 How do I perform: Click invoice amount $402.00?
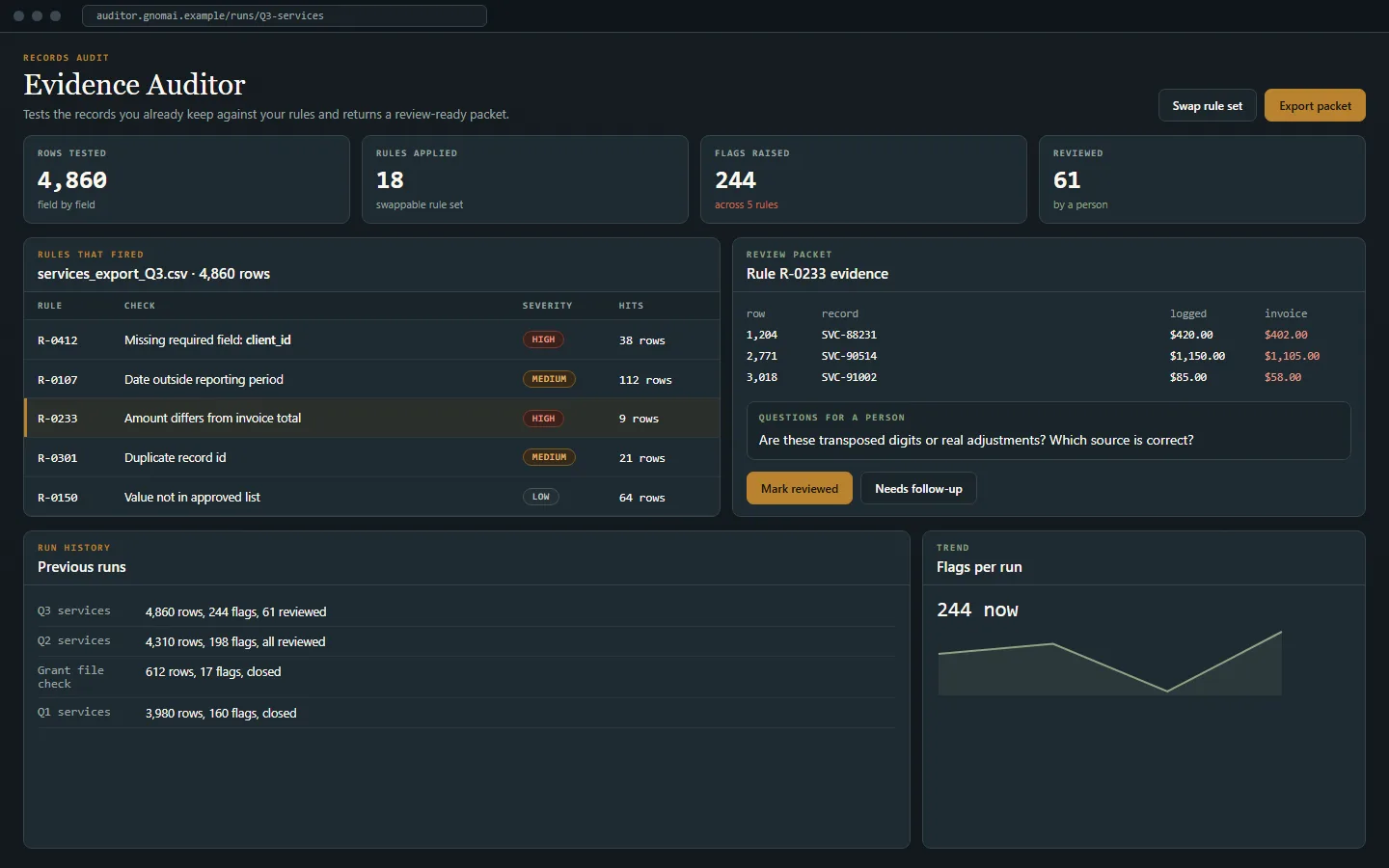pyautogui.click(x=1286, y=335)
